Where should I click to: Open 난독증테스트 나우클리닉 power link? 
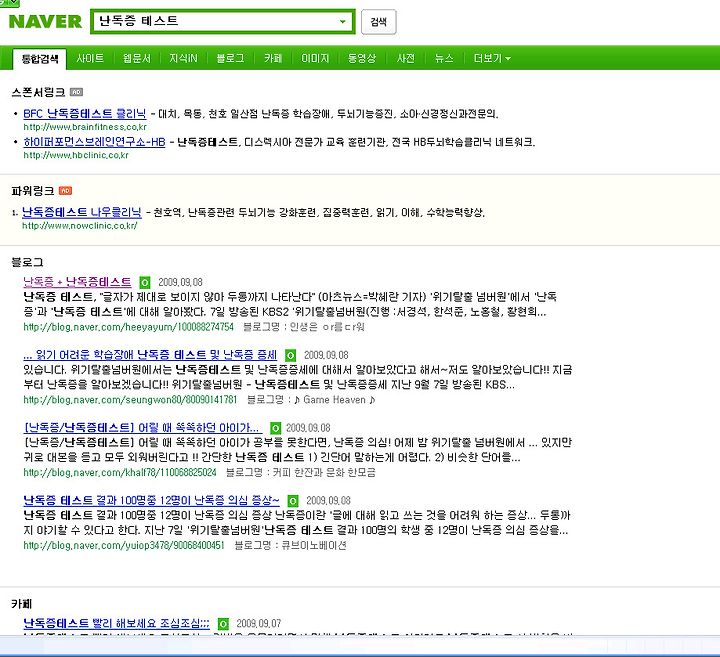[82, 212]
